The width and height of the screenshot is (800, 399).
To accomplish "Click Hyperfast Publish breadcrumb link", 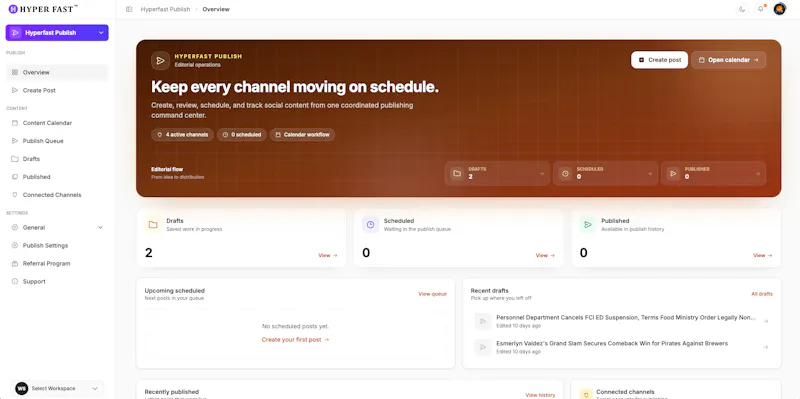I will coord(165,9).
